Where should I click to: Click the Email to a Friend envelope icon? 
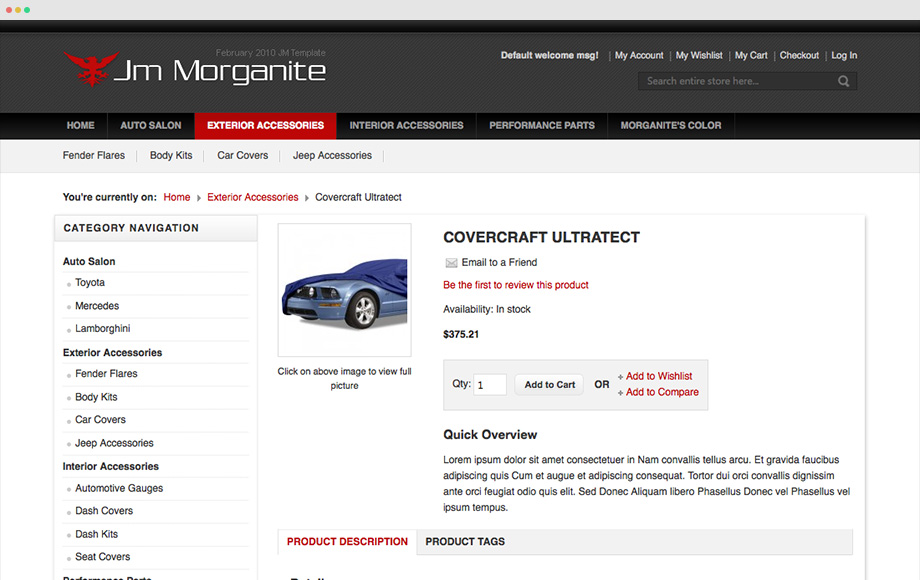451,263
